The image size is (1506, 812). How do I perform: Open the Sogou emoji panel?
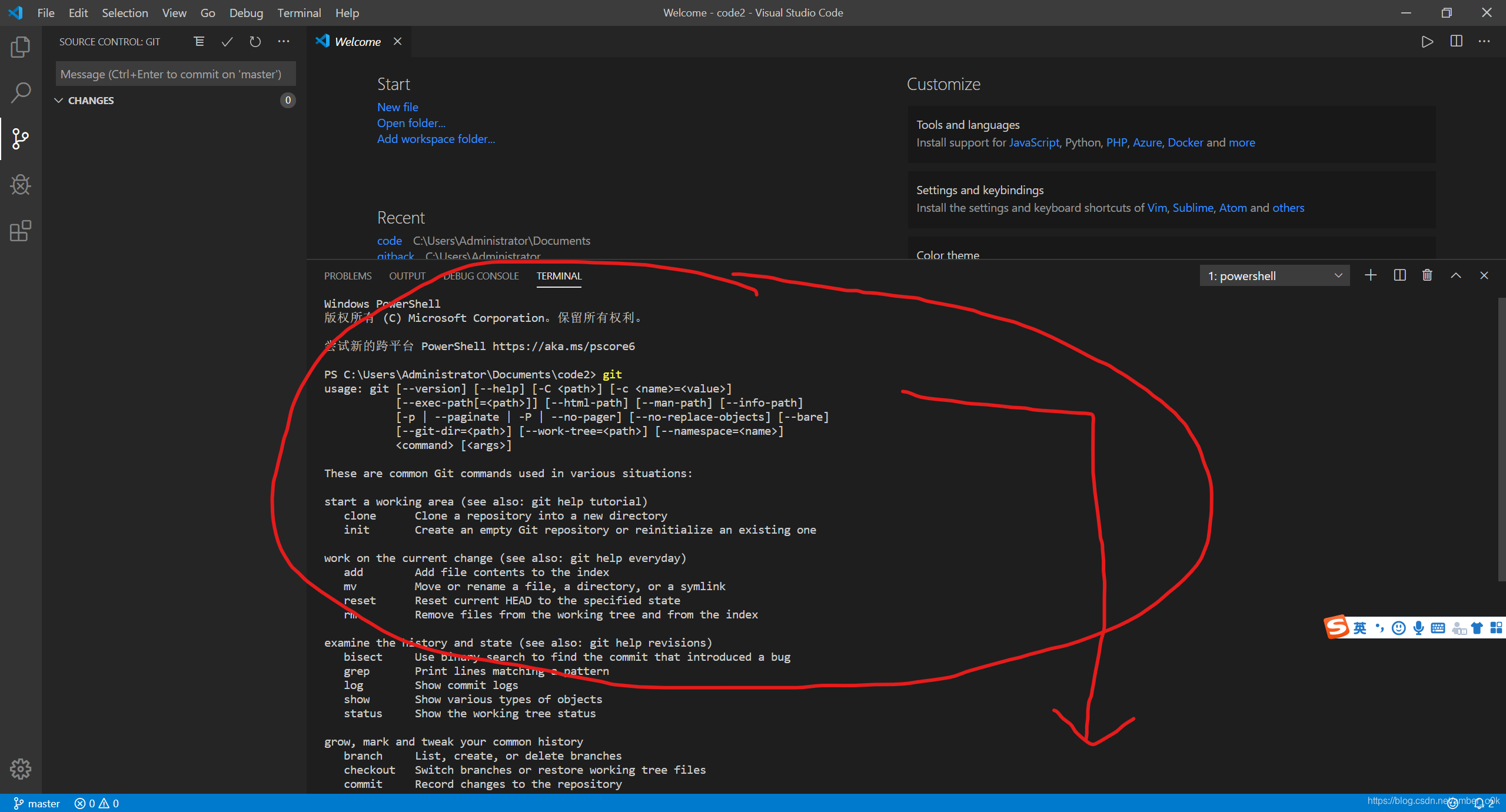point(1399,628)
